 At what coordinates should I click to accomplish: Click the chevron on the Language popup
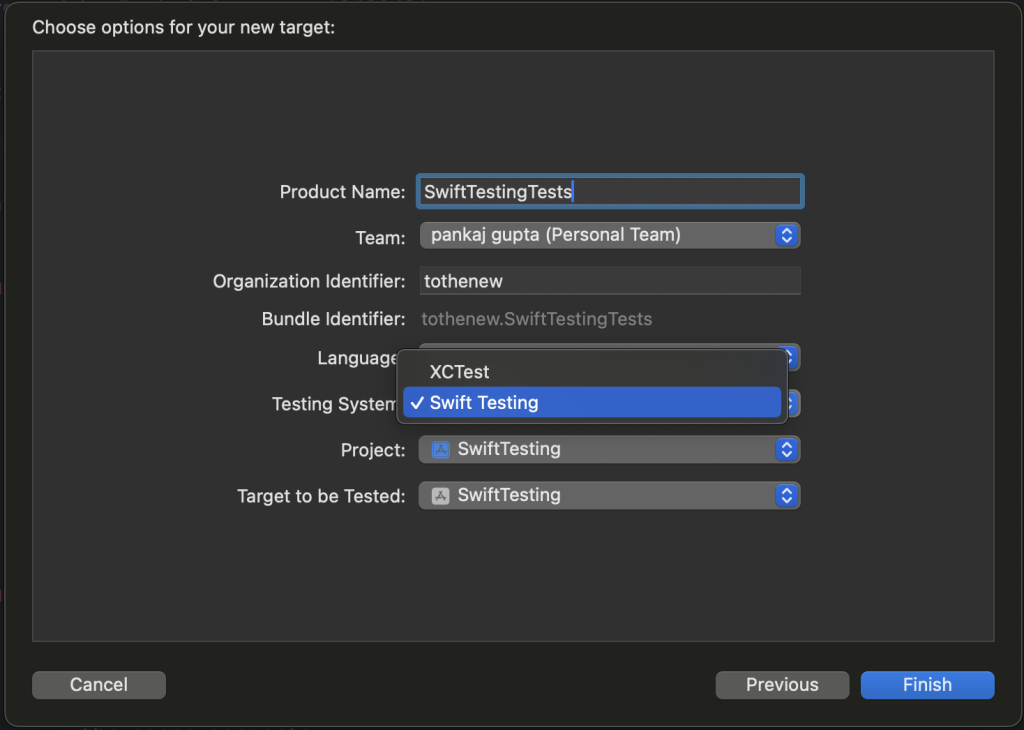789,357
